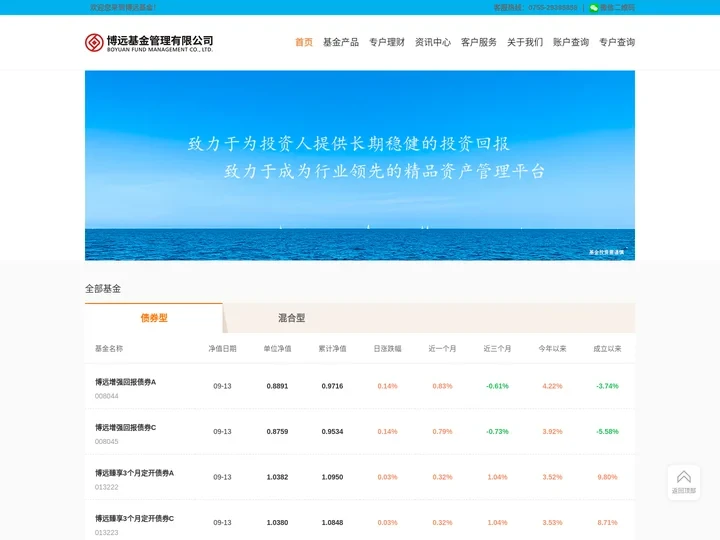Image resolution: width=720 pixels, height=540 pixels.
Task: Click three-month value -0.73%
Action: tap(497, 432)
